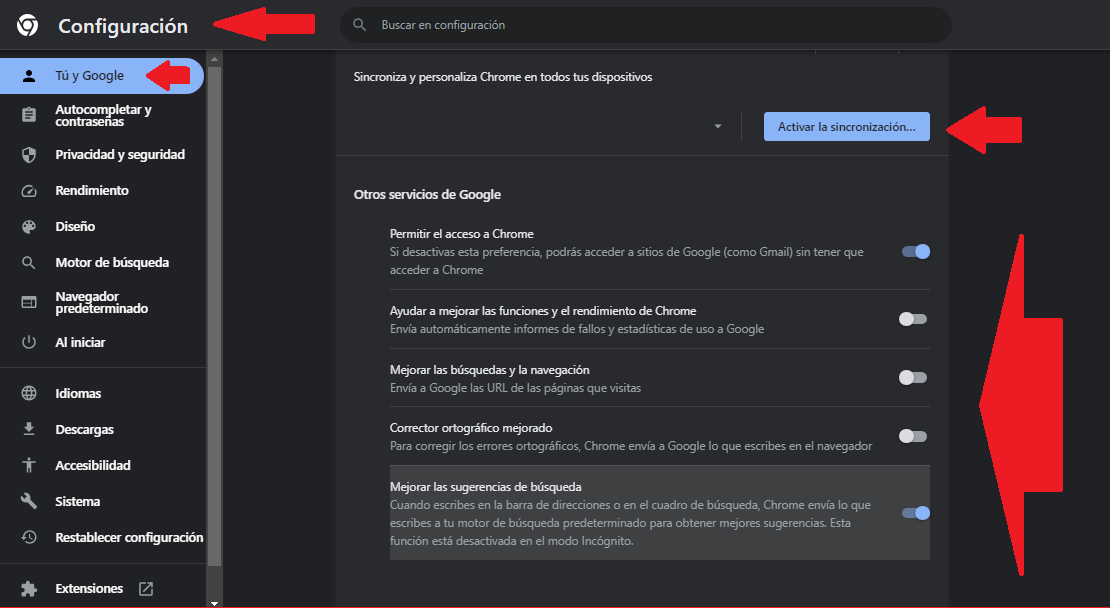Click the magnifier icon in the search bar
Image resolution: width=1110 pixels, height=608 pixels.
click(x=360, y=25)
